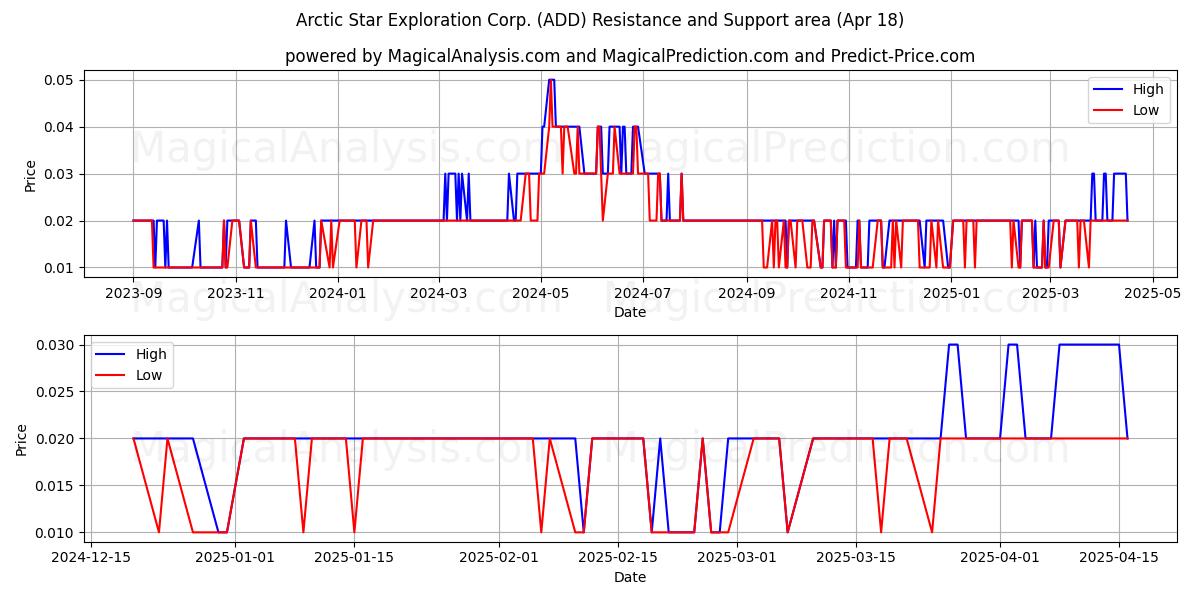Image resolution: width=1200 pixels, height=600 pixels.
Task: Click the 2024-11 x-axis tick label
Action: (848, 293)
